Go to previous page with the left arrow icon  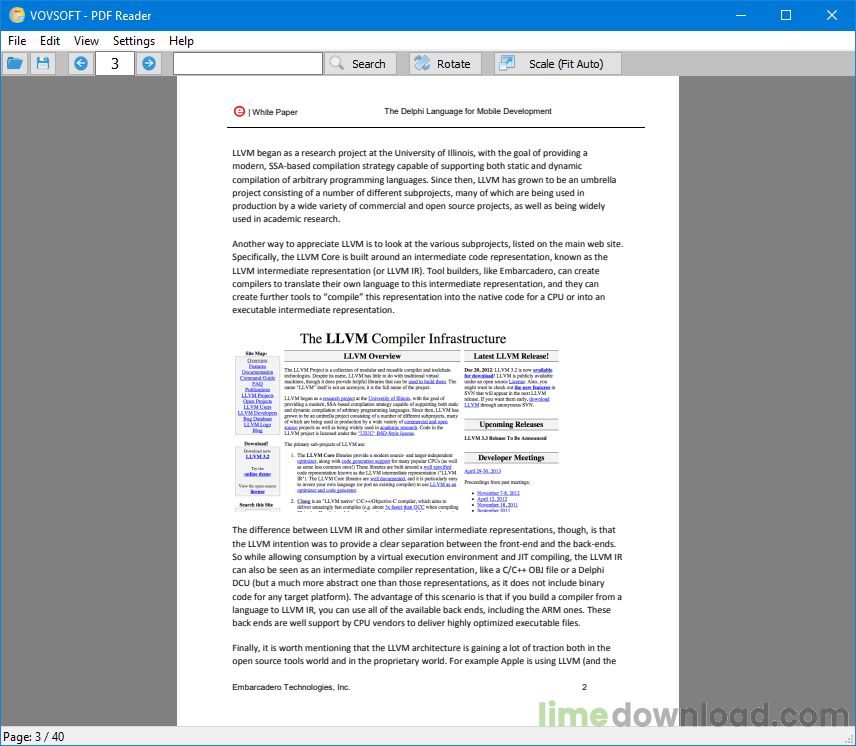click(x=80, y=63)
